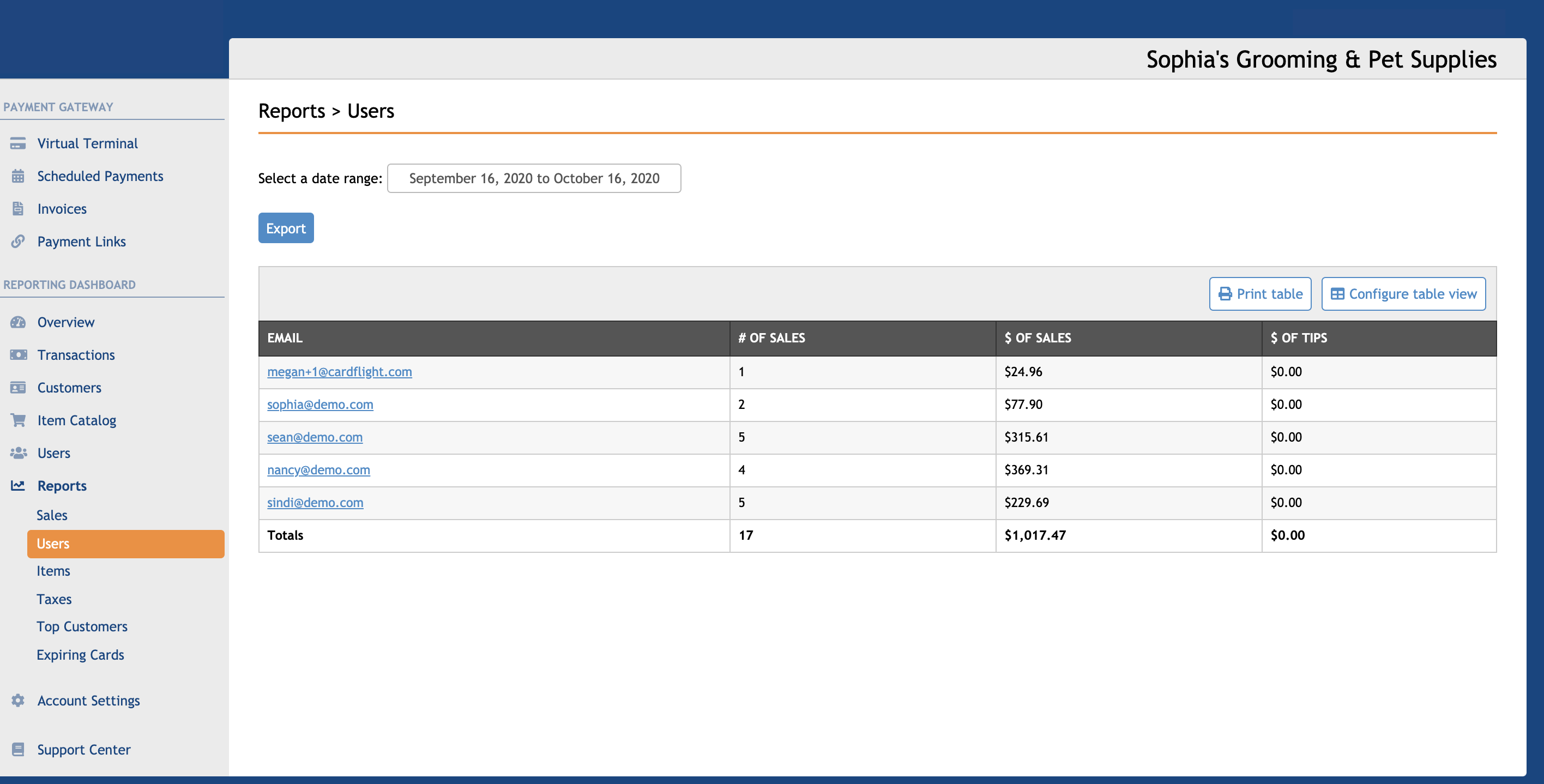Open Account Settings from sidebar
1544x784 pixels.
(x=88, y=700)
